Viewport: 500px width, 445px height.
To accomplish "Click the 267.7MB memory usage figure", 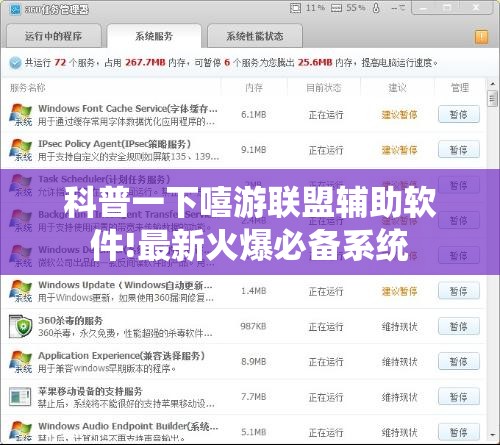I will (145, 62).
